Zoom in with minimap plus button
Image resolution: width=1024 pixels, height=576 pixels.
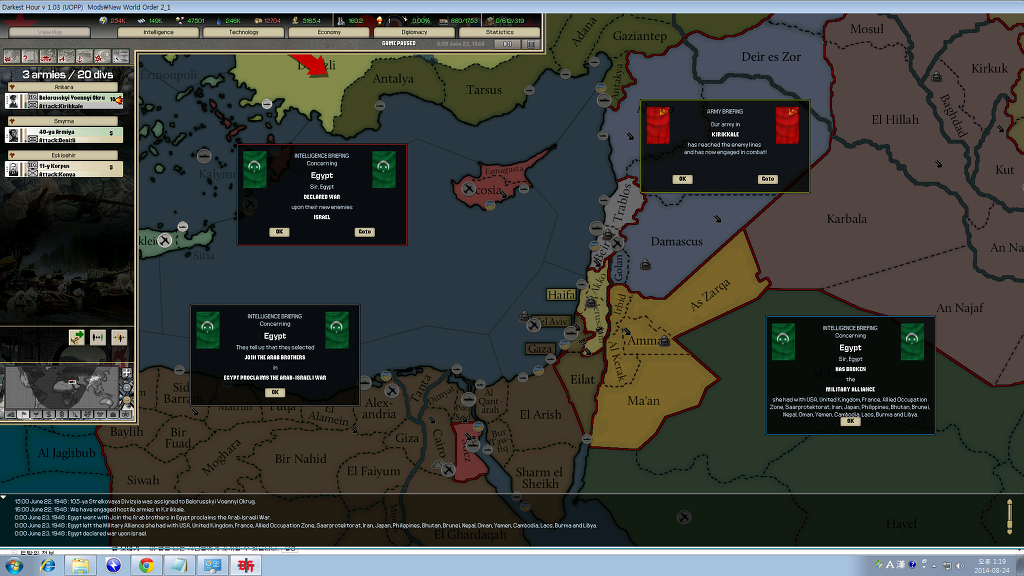127,386
